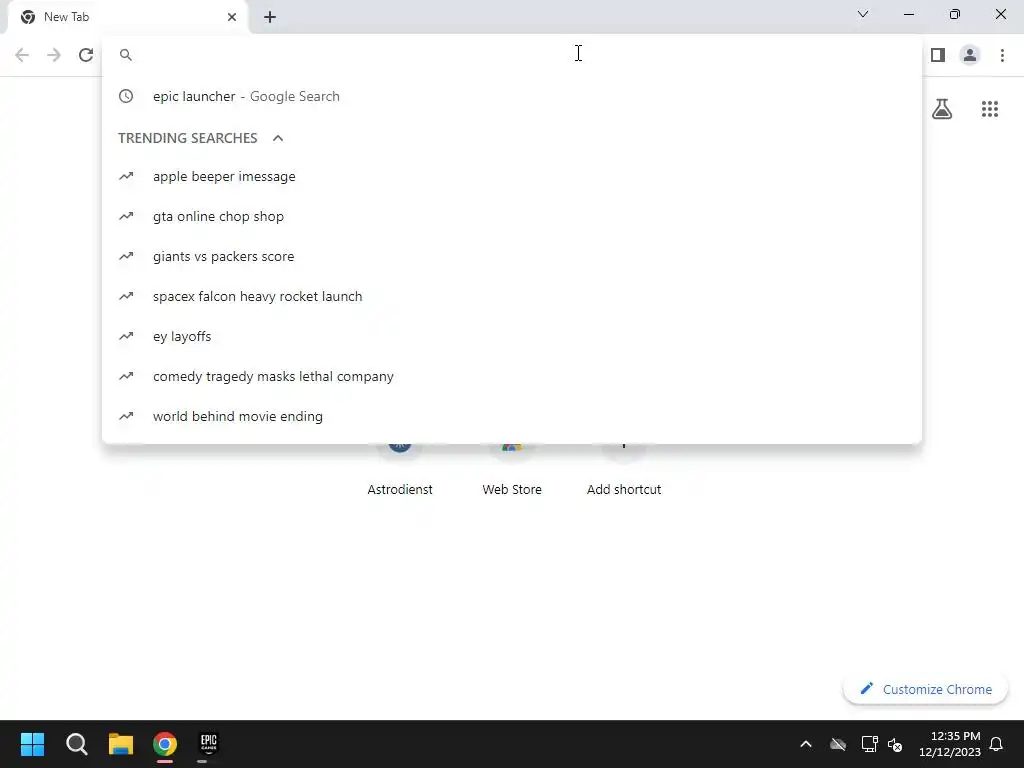
Task: Open the clock showing 12:35 PM
Action: pos(950,744)
